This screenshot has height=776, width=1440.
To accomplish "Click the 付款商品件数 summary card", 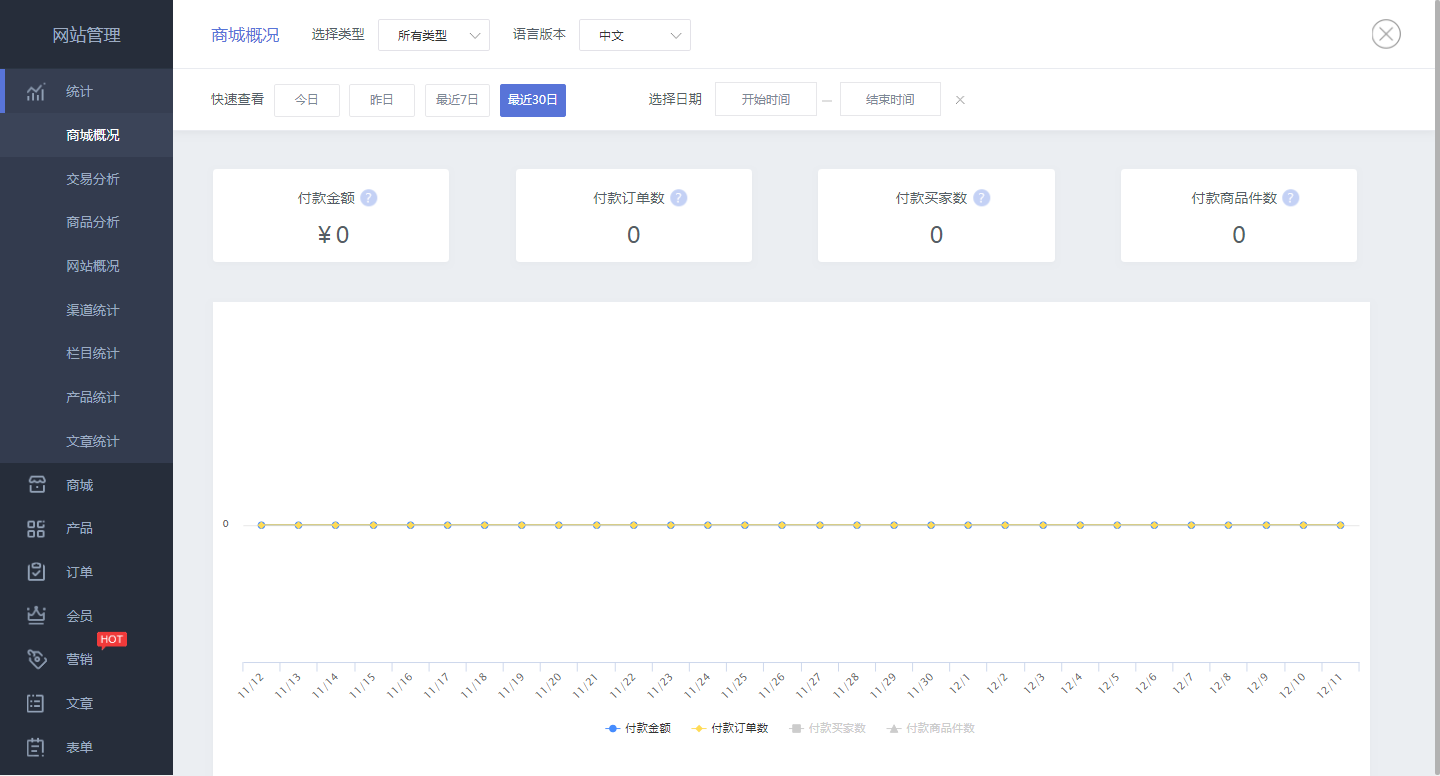I will (x=1239, y=215).
